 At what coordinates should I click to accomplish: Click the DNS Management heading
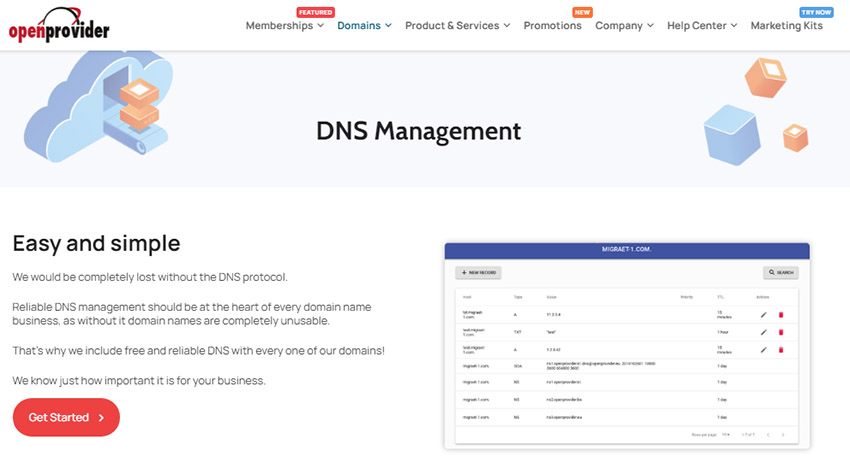(x=418, y=131)
